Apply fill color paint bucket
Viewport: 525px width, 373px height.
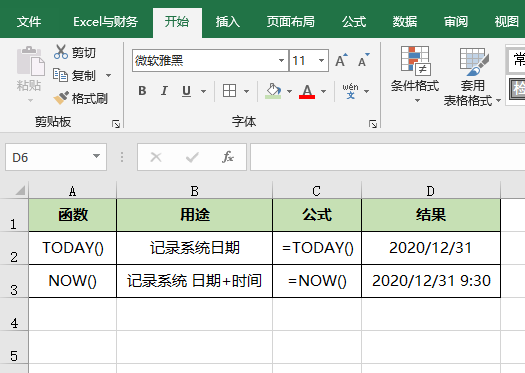273,91
